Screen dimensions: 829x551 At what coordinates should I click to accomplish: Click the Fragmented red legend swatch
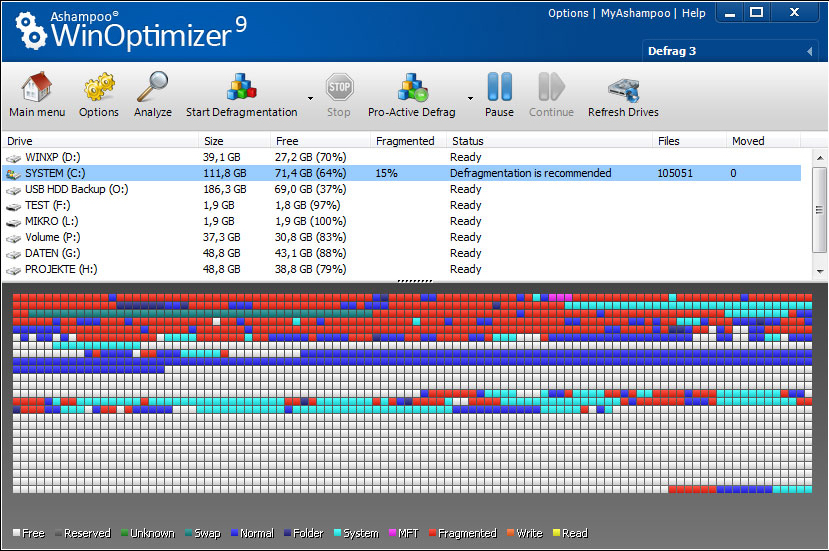tap(432, 533)
